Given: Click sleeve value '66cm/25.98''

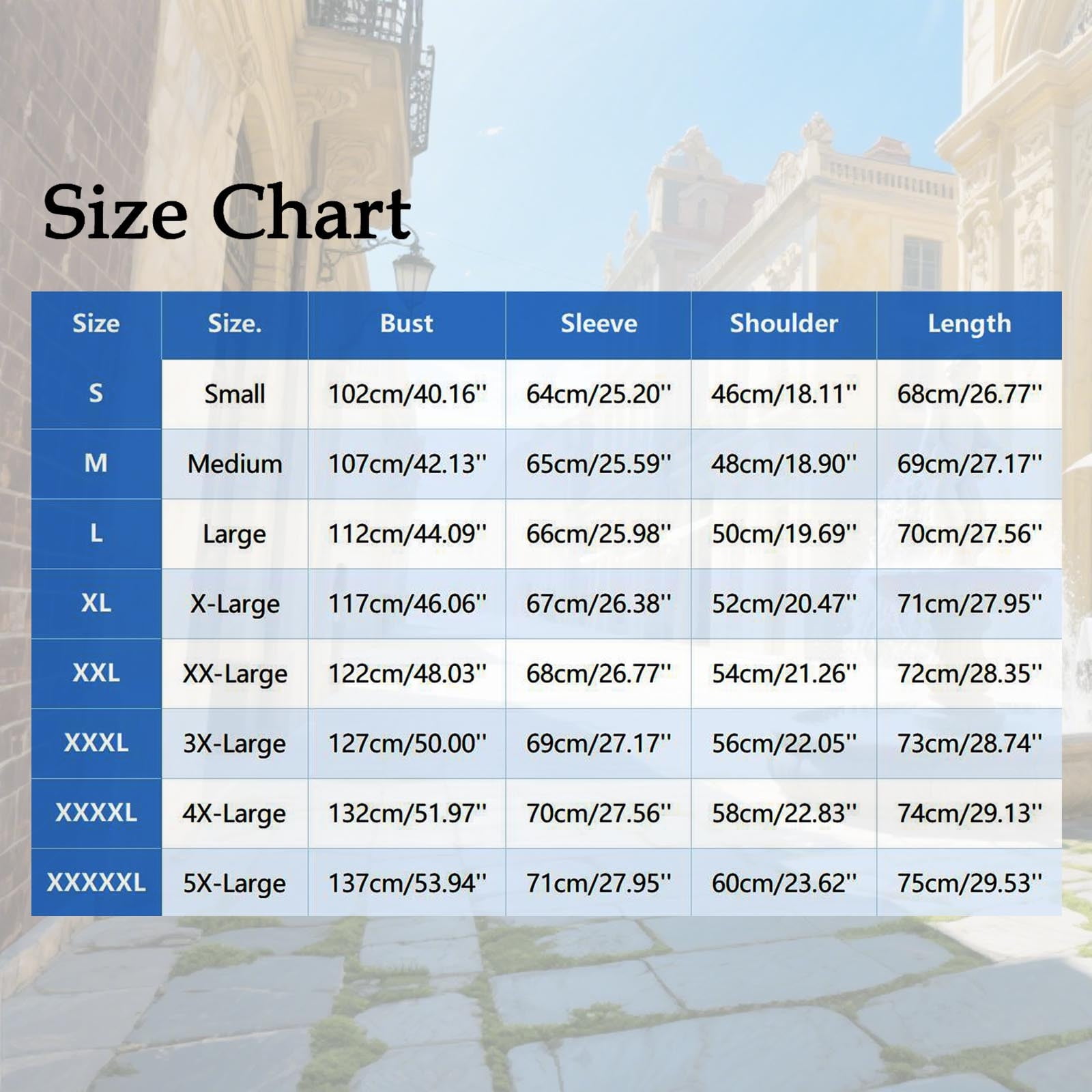Looking at the screenshot, I should click(599, 534).
